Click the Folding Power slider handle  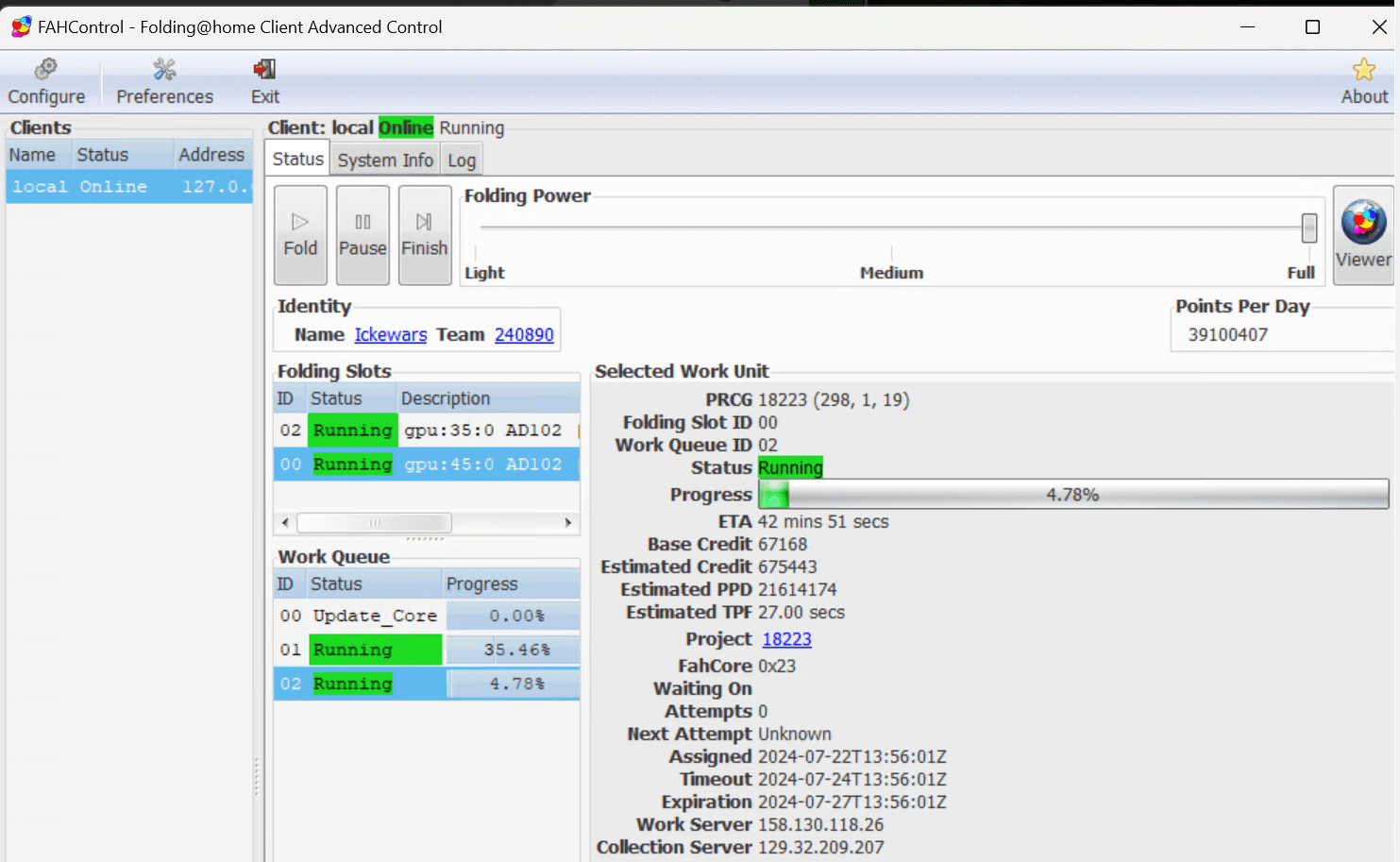click(x=1308, y=228)
